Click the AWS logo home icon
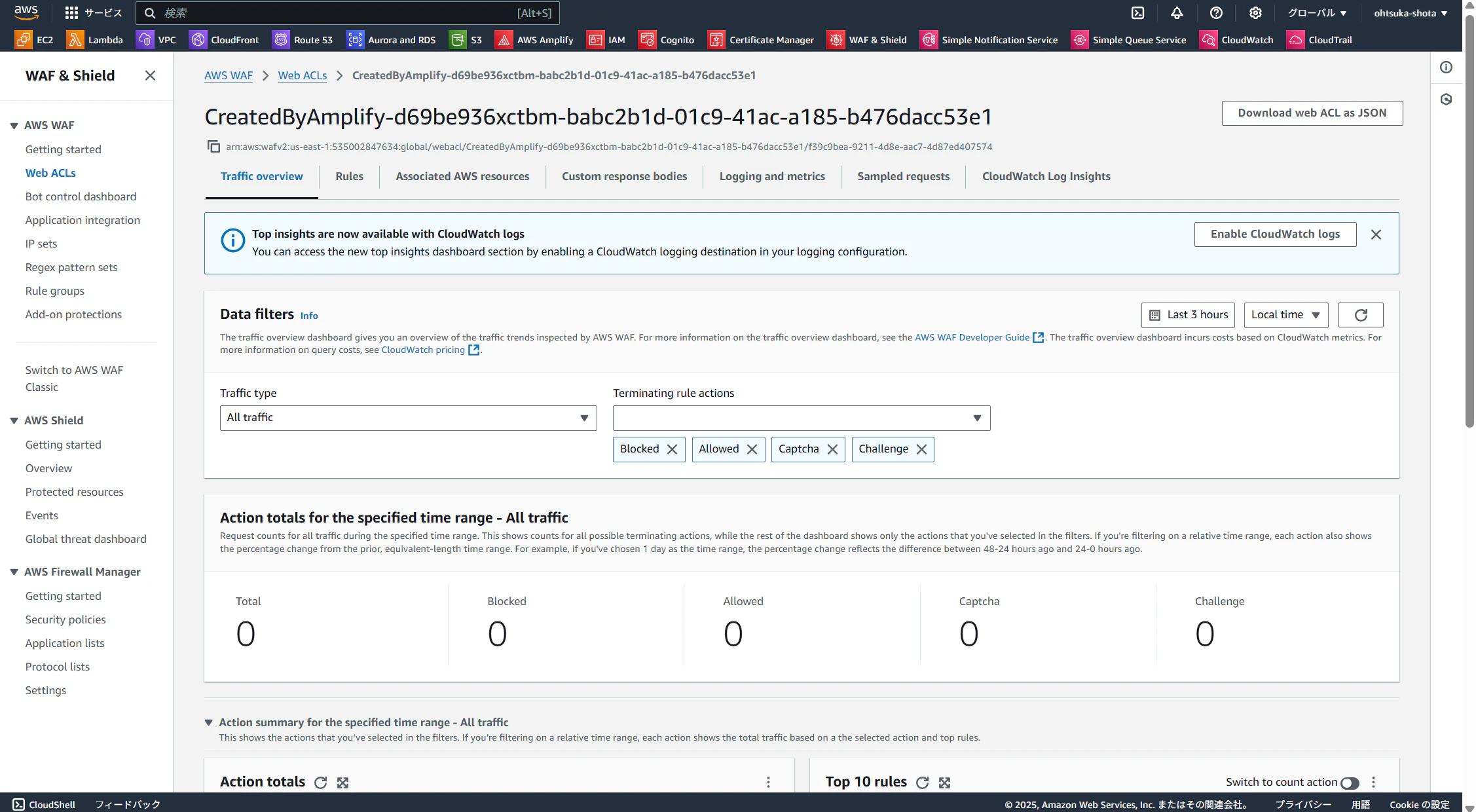Image resolution: width=1476 pixels, height=812 pixels. (x=26, y=12)
